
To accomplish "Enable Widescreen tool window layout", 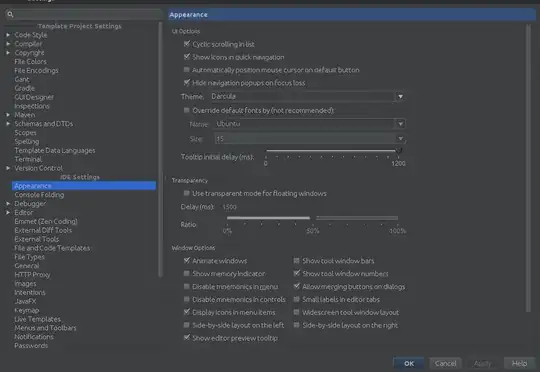I will (x=297, y=312).
